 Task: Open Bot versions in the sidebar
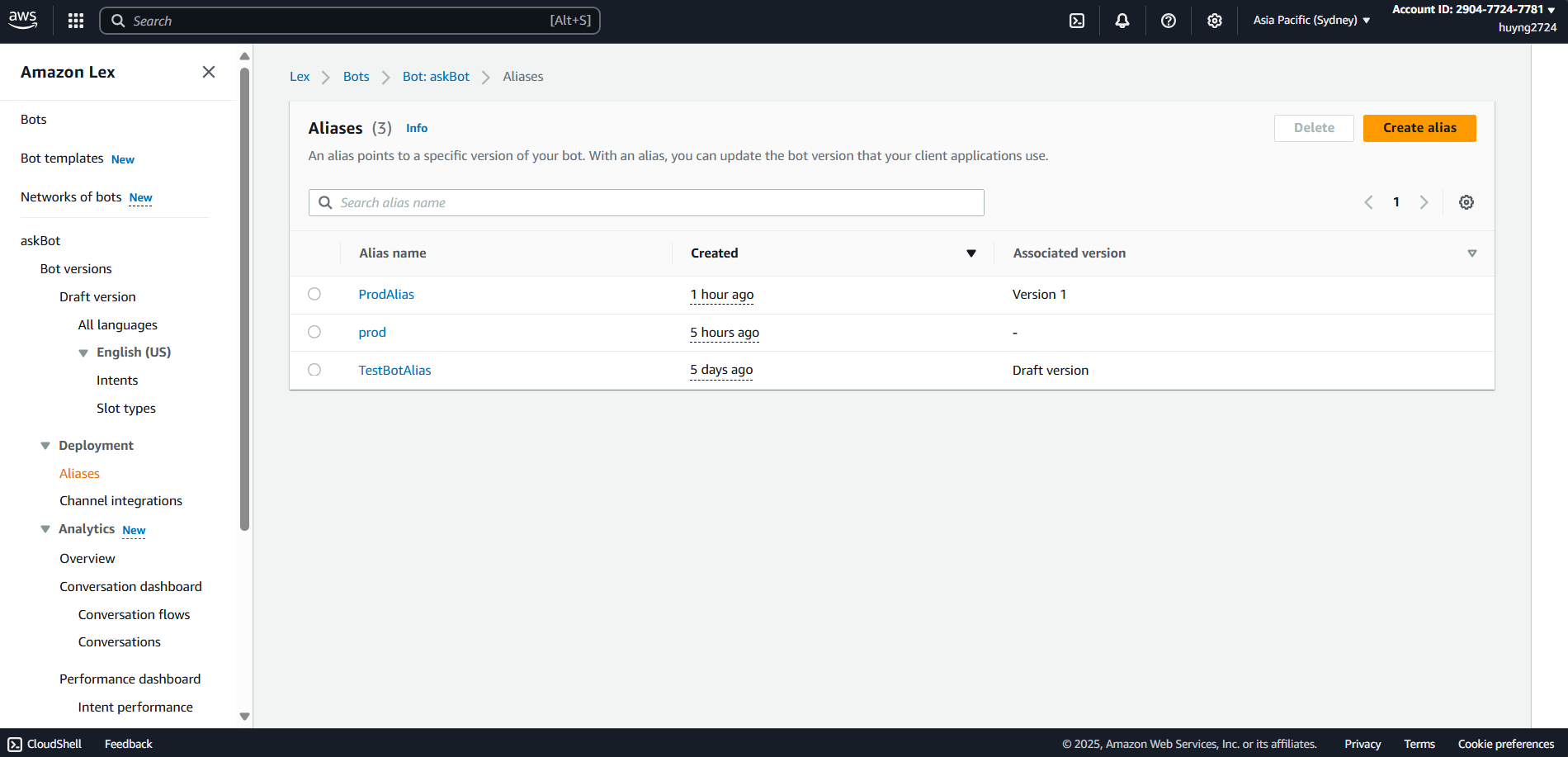(x=76, y=269)
